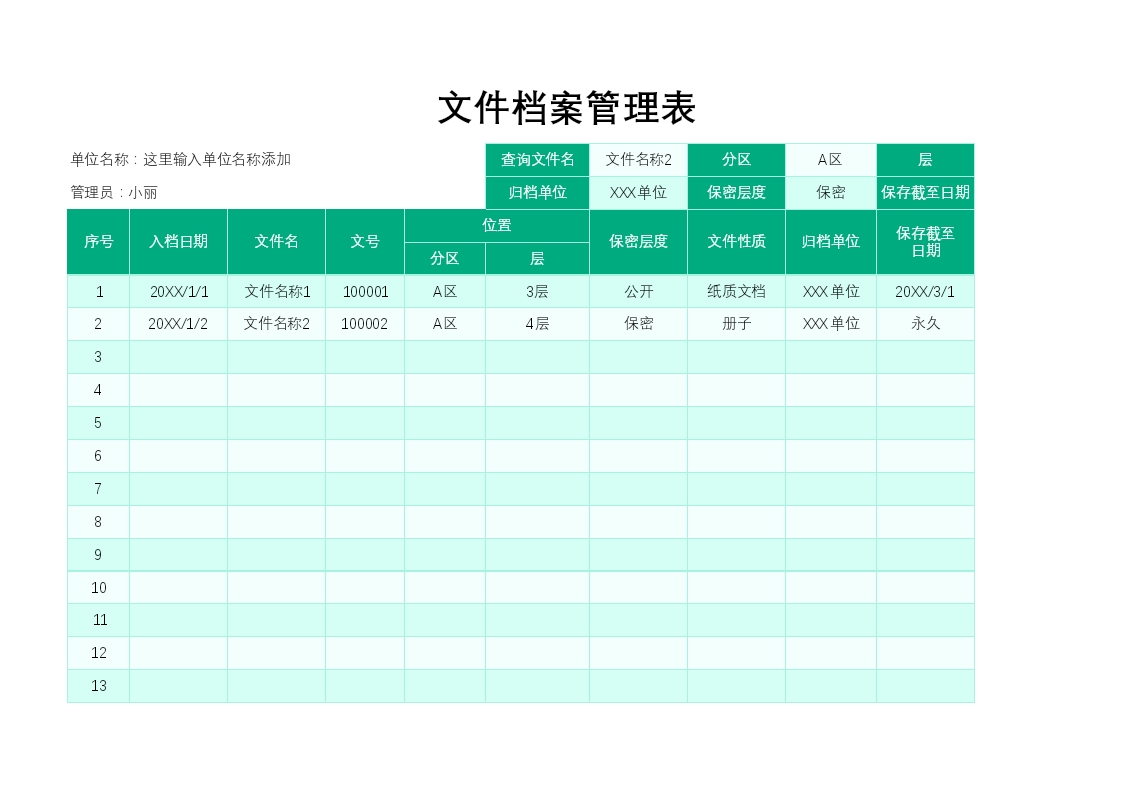This screenshot has height=794, width=1123.
Task: Click empty 文件名 cell in row 4
Action: pos(276,389)
